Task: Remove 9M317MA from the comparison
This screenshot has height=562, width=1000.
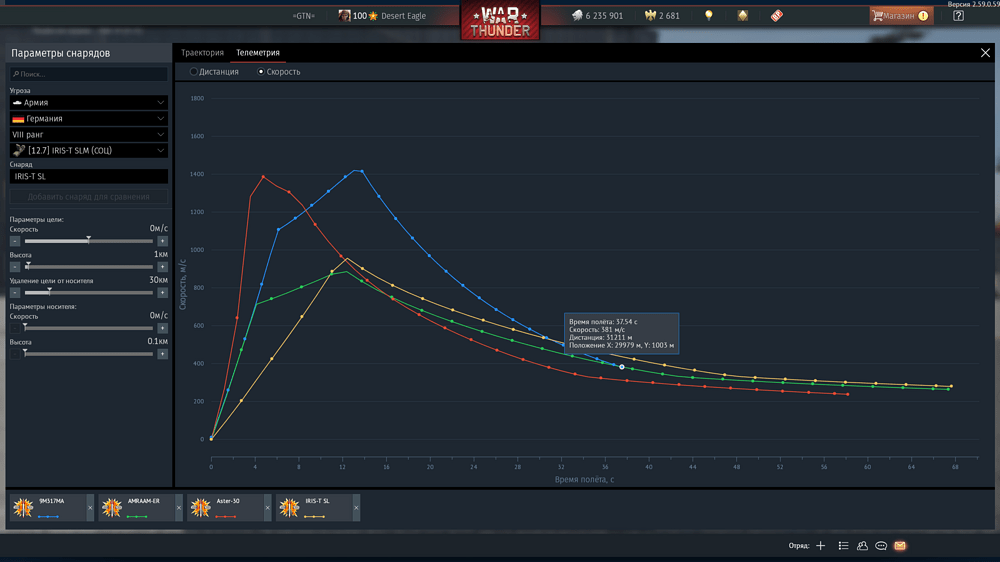Action: click(90, 508)
